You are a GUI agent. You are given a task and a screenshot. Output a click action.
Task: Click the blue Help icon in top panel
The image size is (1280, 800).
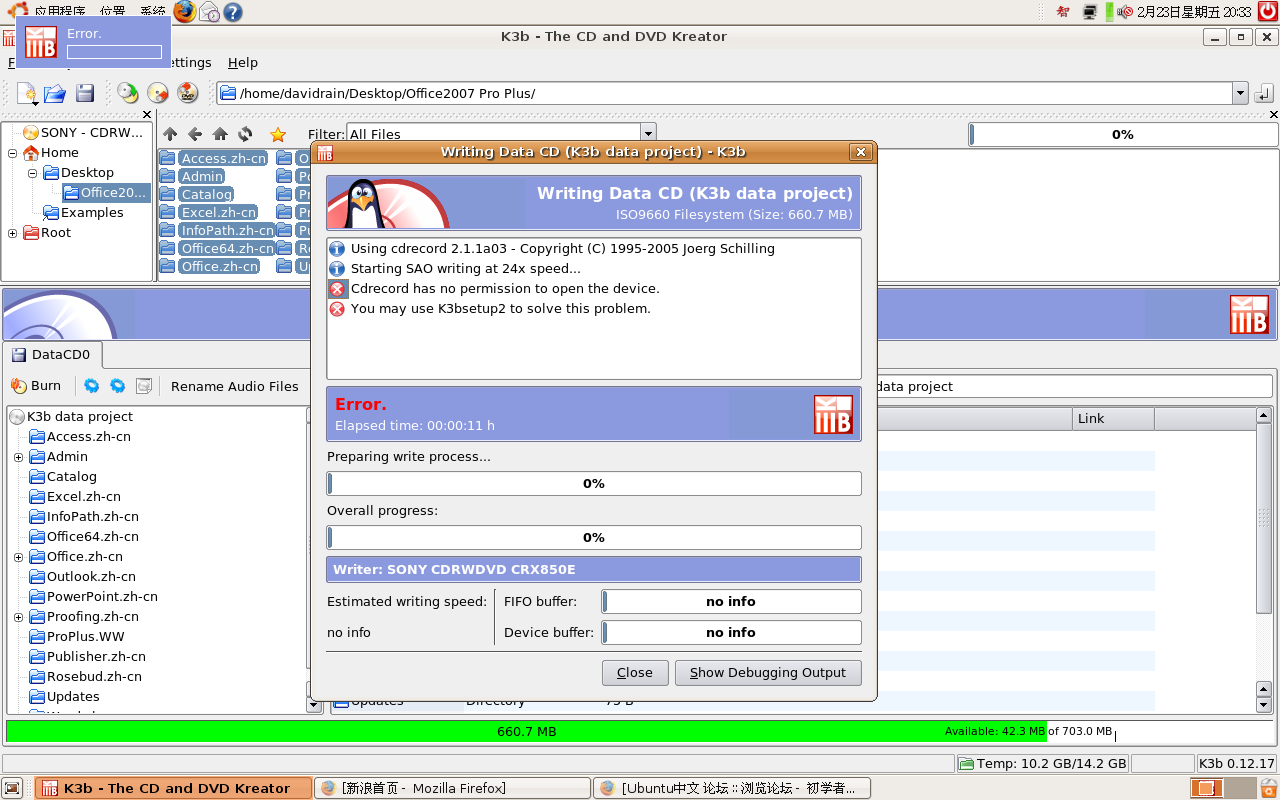coord(232,12)
